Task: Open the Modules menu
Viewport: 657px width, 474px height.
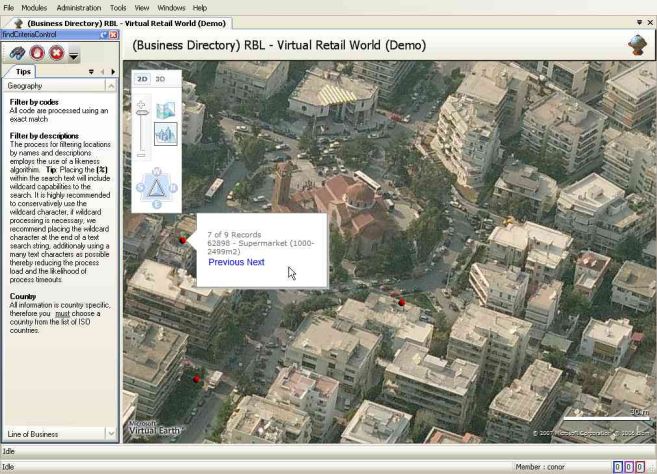Action: (34, 8)
